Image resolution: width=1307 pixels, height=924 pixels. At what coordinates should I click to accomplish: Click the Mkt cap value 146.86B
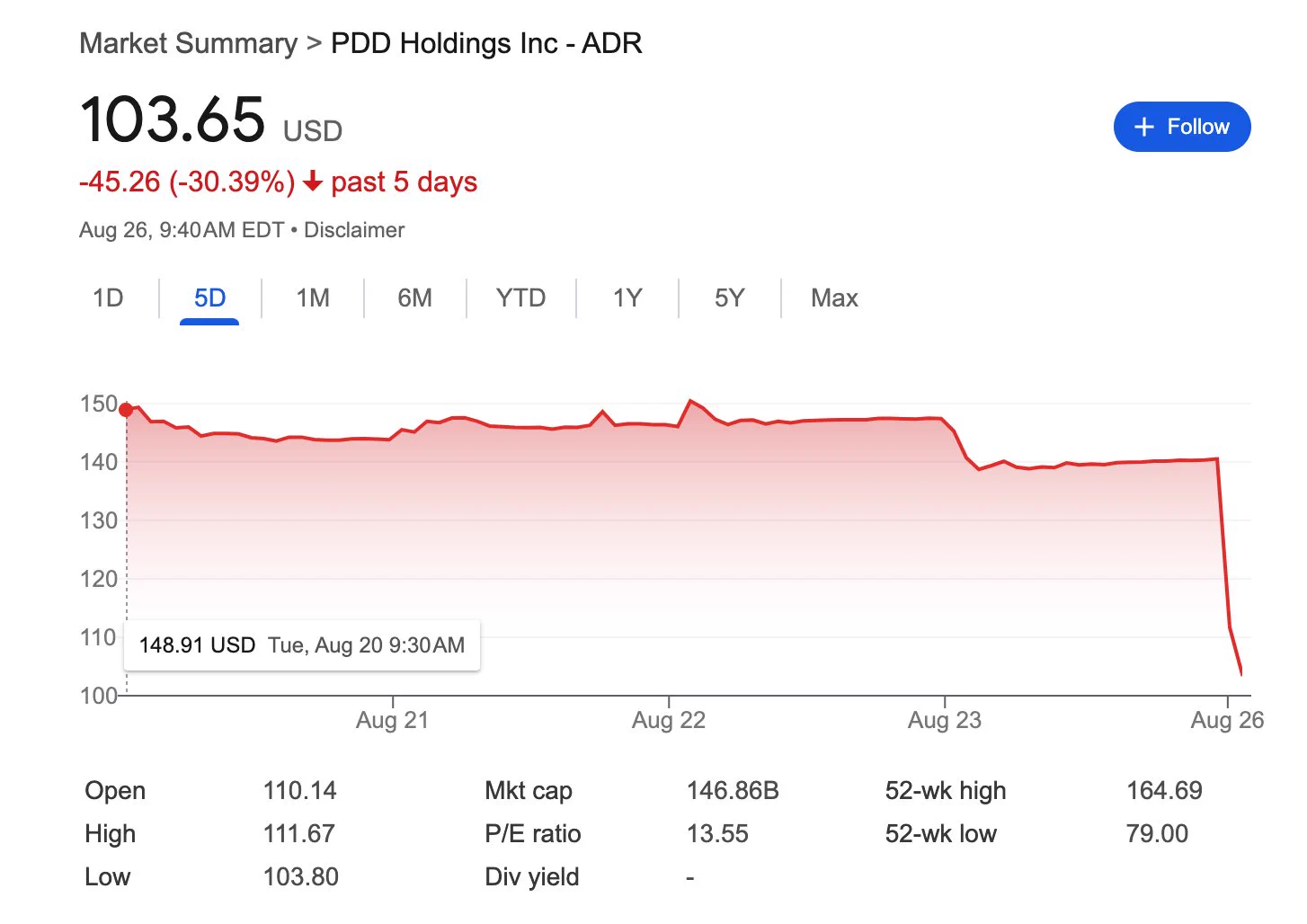[733, 791]
